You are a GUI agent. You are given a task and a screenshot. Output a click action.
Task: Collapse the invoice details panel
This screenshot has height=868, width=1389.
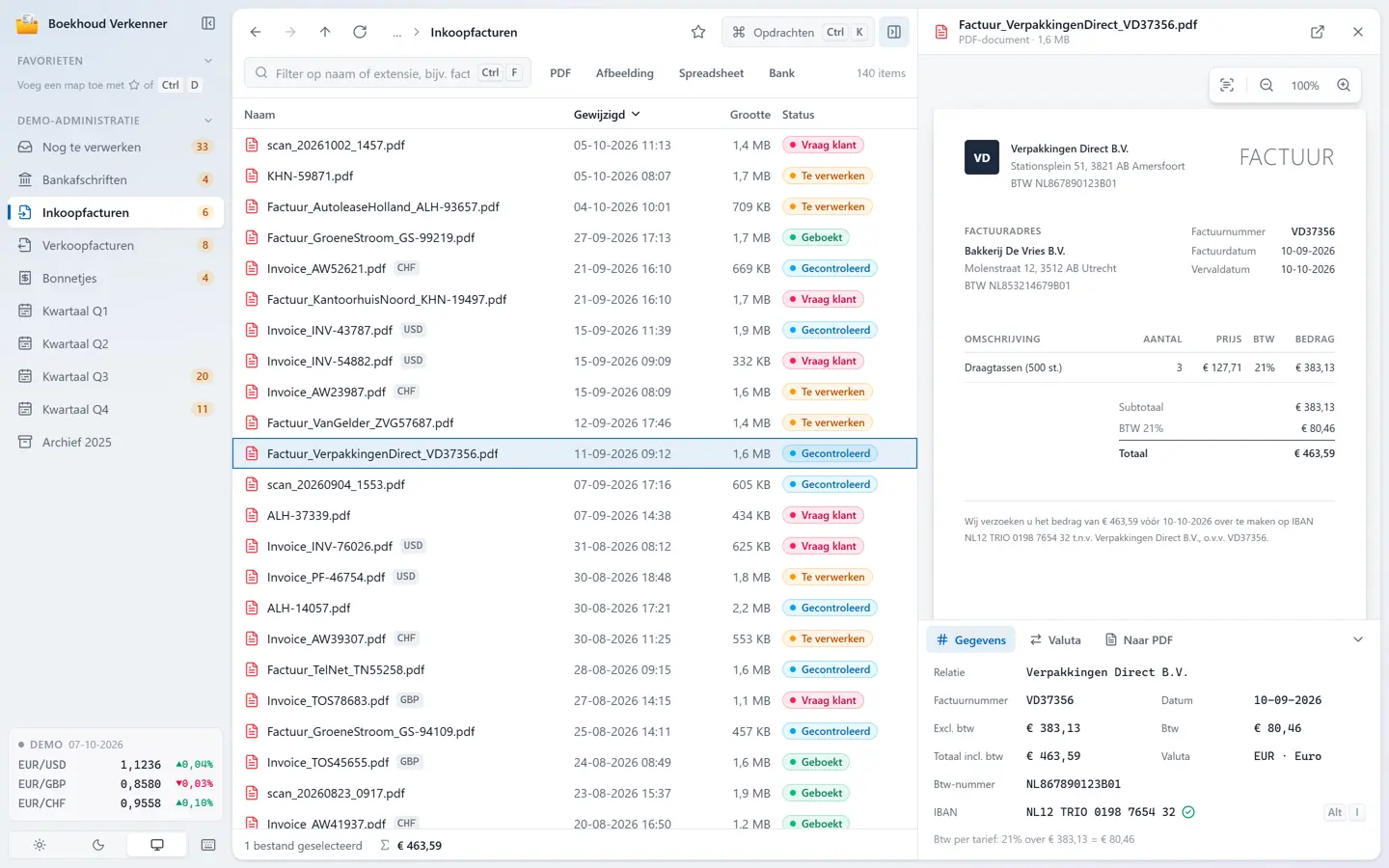(1358, 639)
